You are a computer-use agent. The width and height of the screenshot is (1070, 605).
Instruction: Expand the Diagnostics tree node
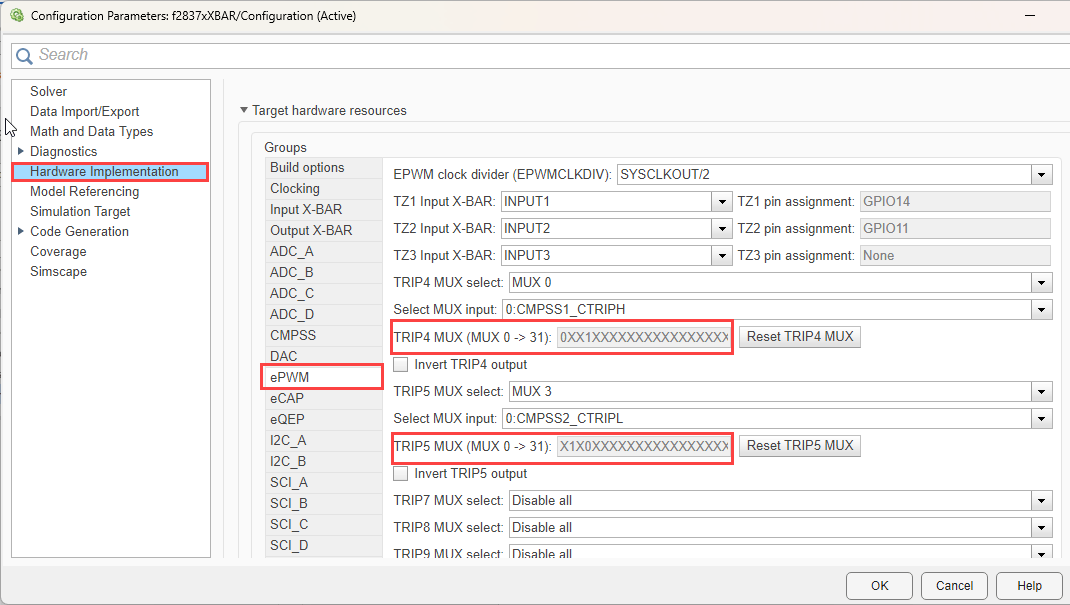[20, 151]
